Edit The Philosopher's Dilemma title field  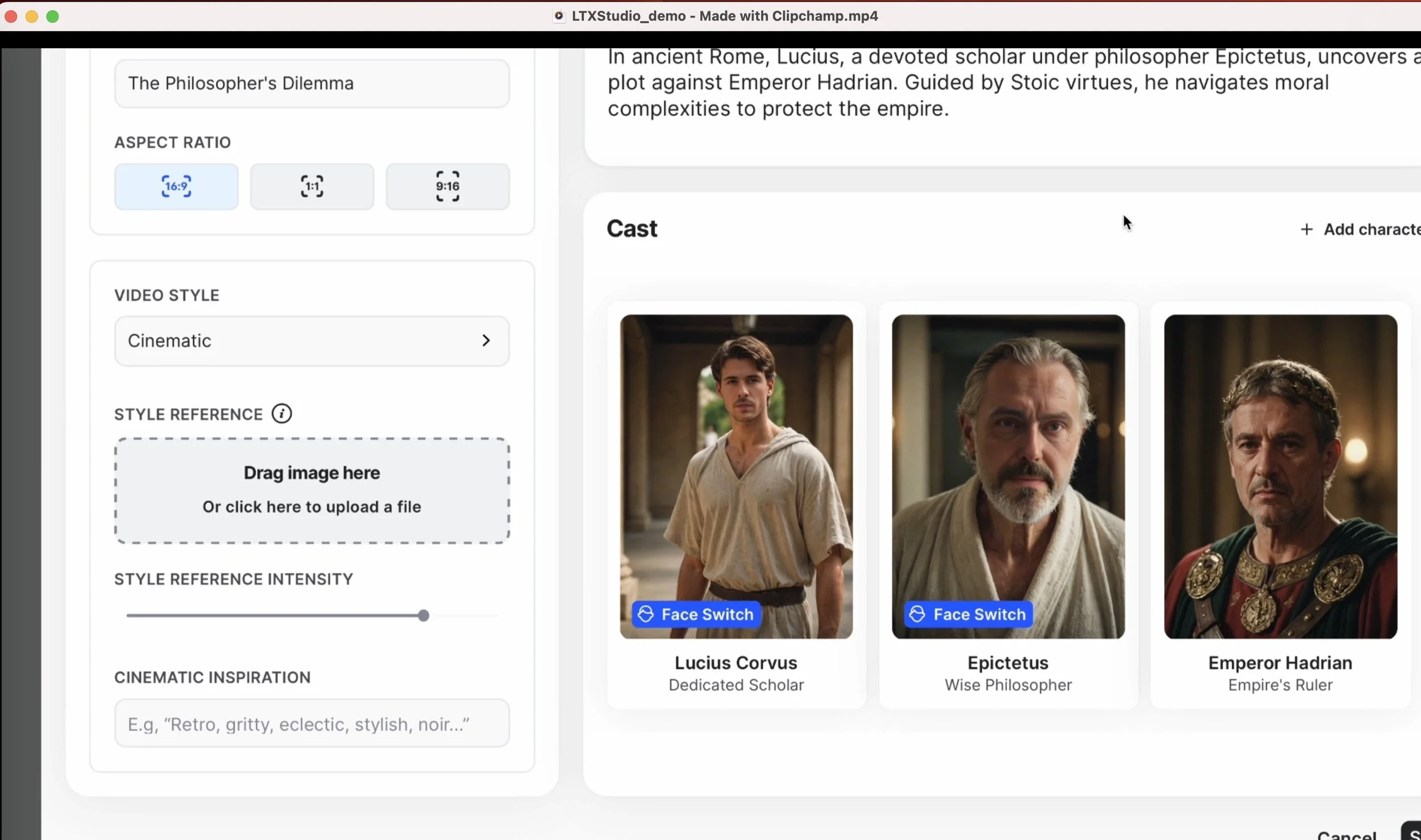point(311,84)
